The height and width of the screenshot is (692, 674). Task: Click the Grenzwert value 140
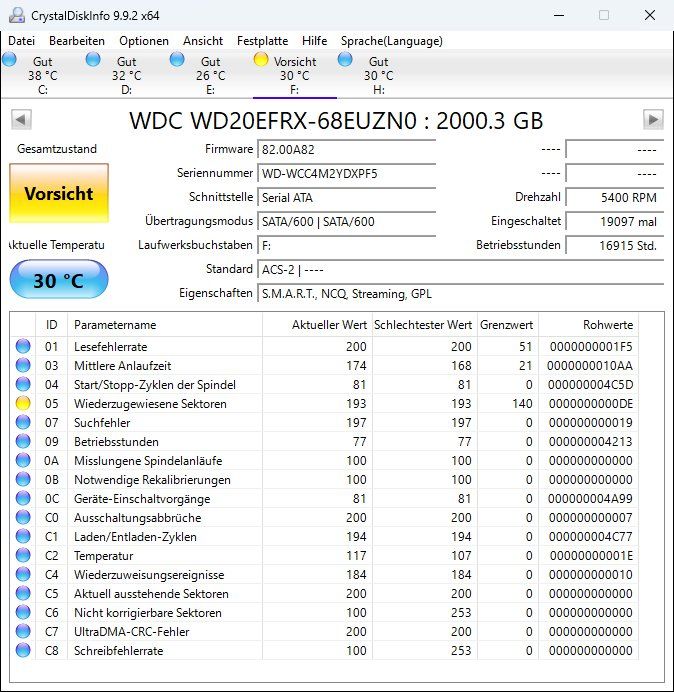(522, 403)
